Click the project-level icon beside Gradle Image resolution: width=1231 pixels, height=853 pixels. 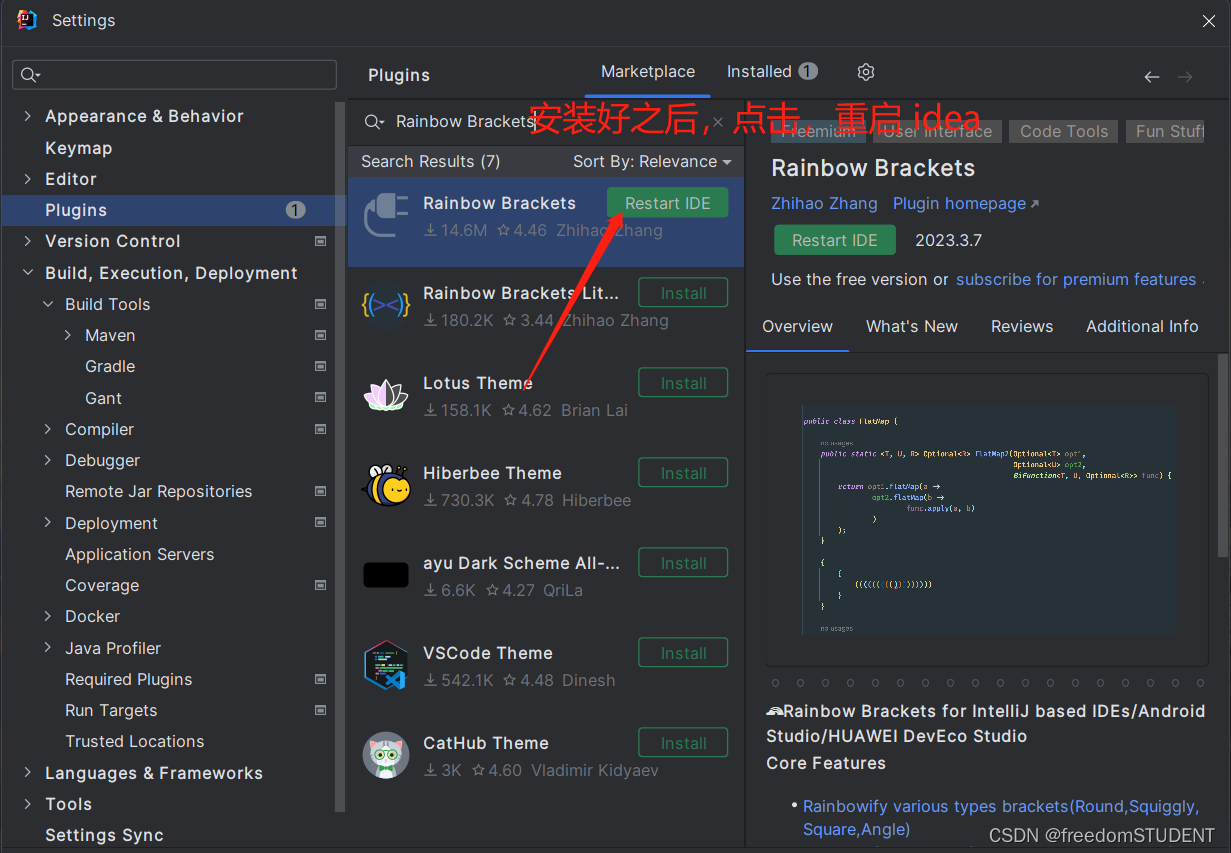pyautogui.click(x=320, y=366)
